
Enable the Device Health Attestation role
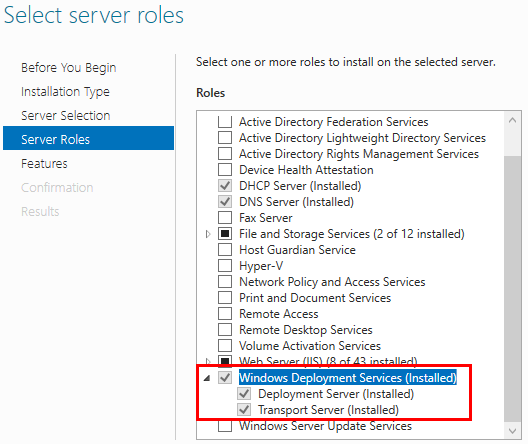tap(225, 170)
